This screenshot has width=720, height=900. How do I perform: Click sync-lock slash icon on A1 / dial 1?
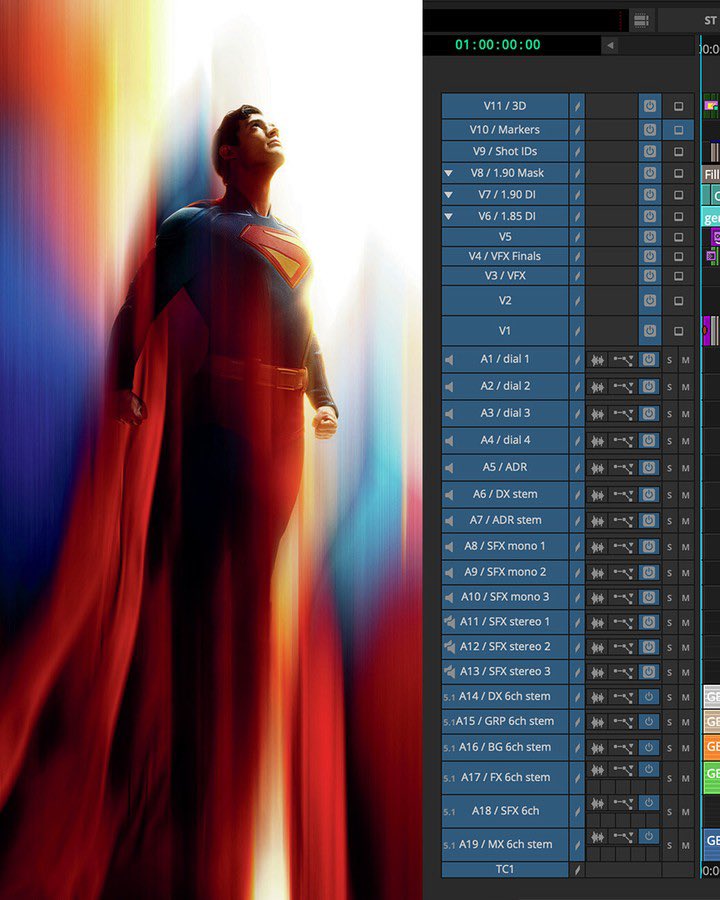pyautogui.click(x=577, y=359)
